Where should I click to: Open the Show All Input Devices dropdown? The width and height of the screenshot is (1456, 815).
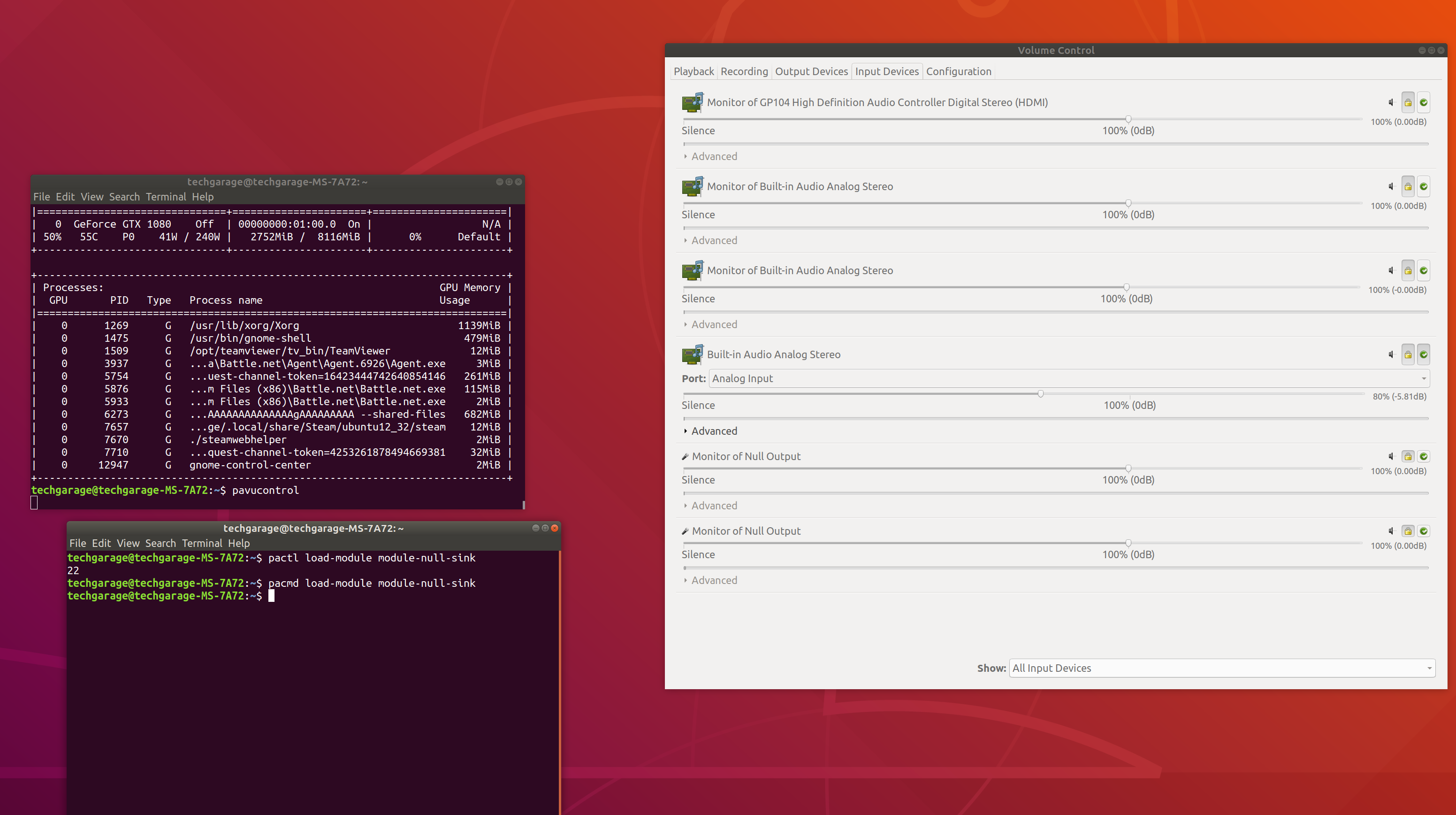pyautogui.click(x=1221, y=668)
